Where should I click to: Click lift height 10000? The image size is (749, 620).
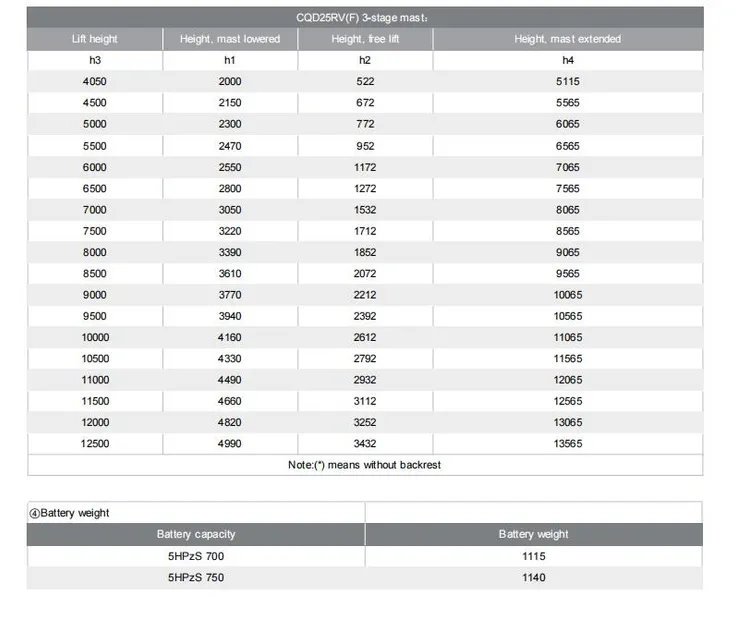pos(95,337)
